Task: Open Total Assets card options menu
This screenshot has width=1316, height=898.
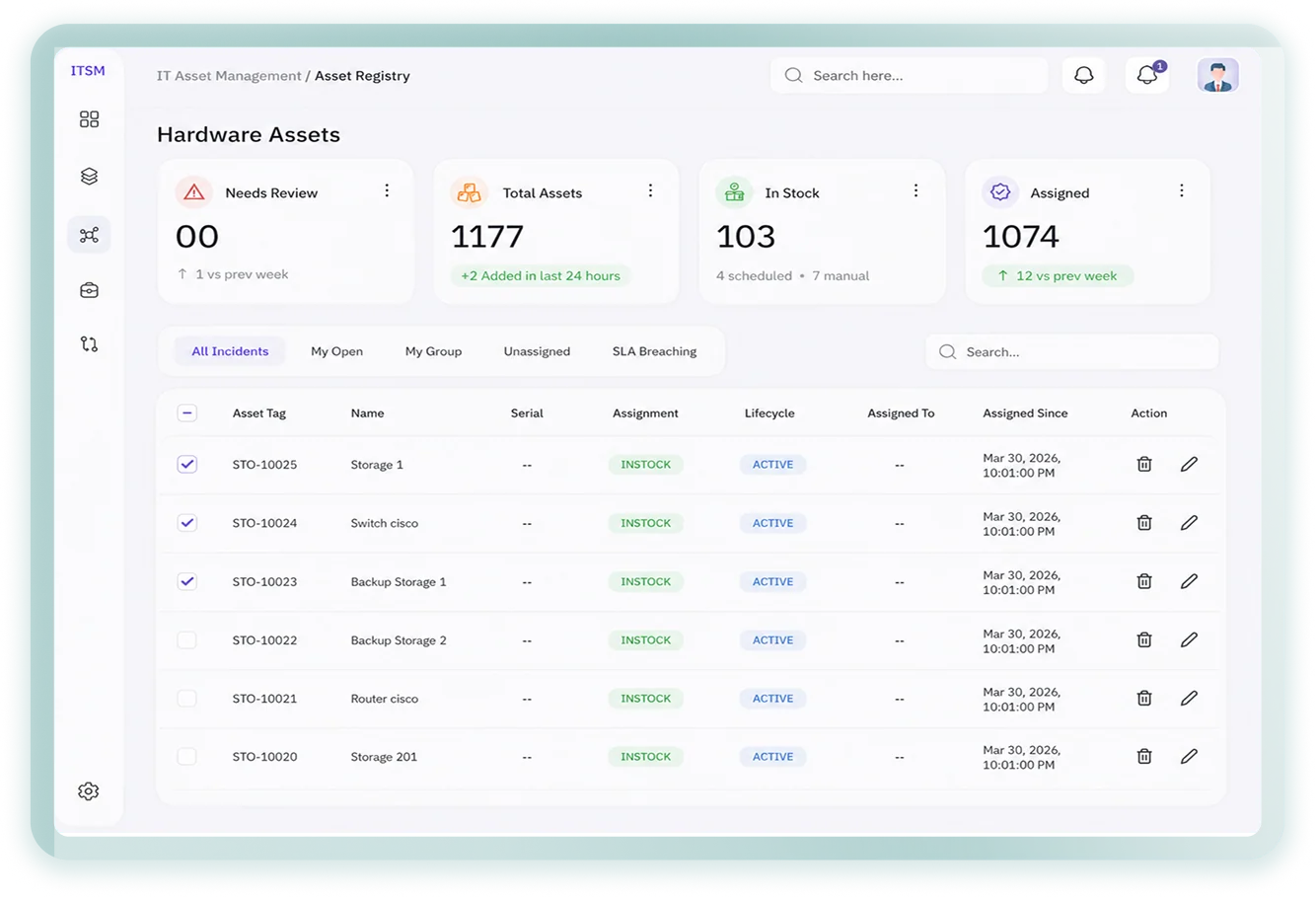Action: (650, 190)
